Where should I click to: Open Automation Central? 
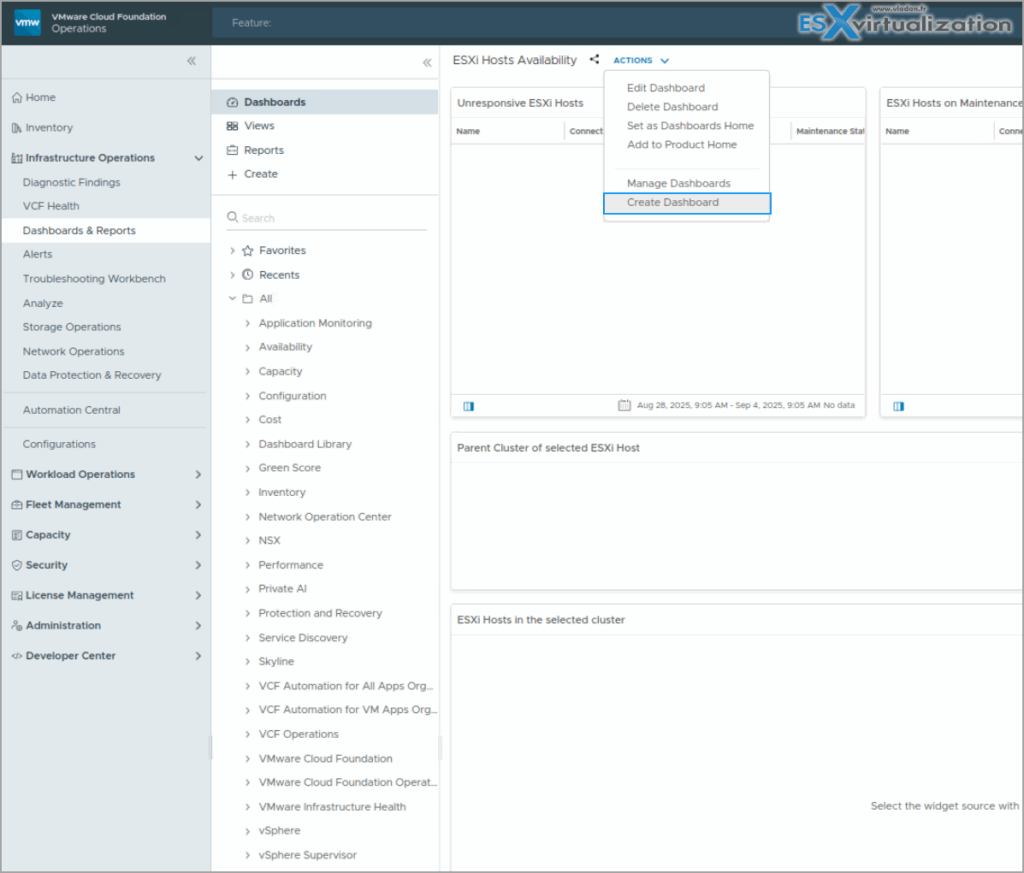(x=71, y=411)
